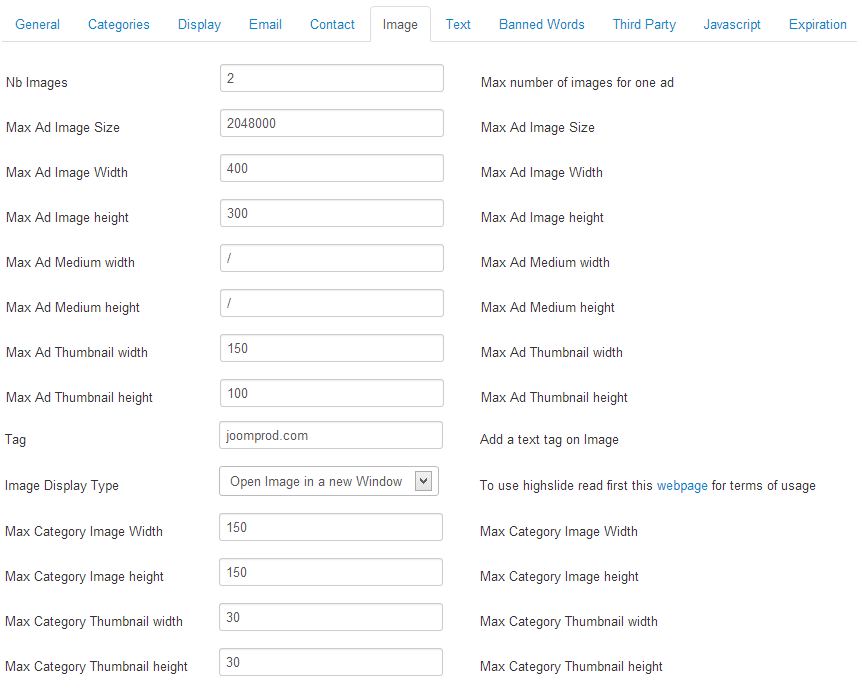Click the Max Category Thumbnail width field

(x=330, y=617)
